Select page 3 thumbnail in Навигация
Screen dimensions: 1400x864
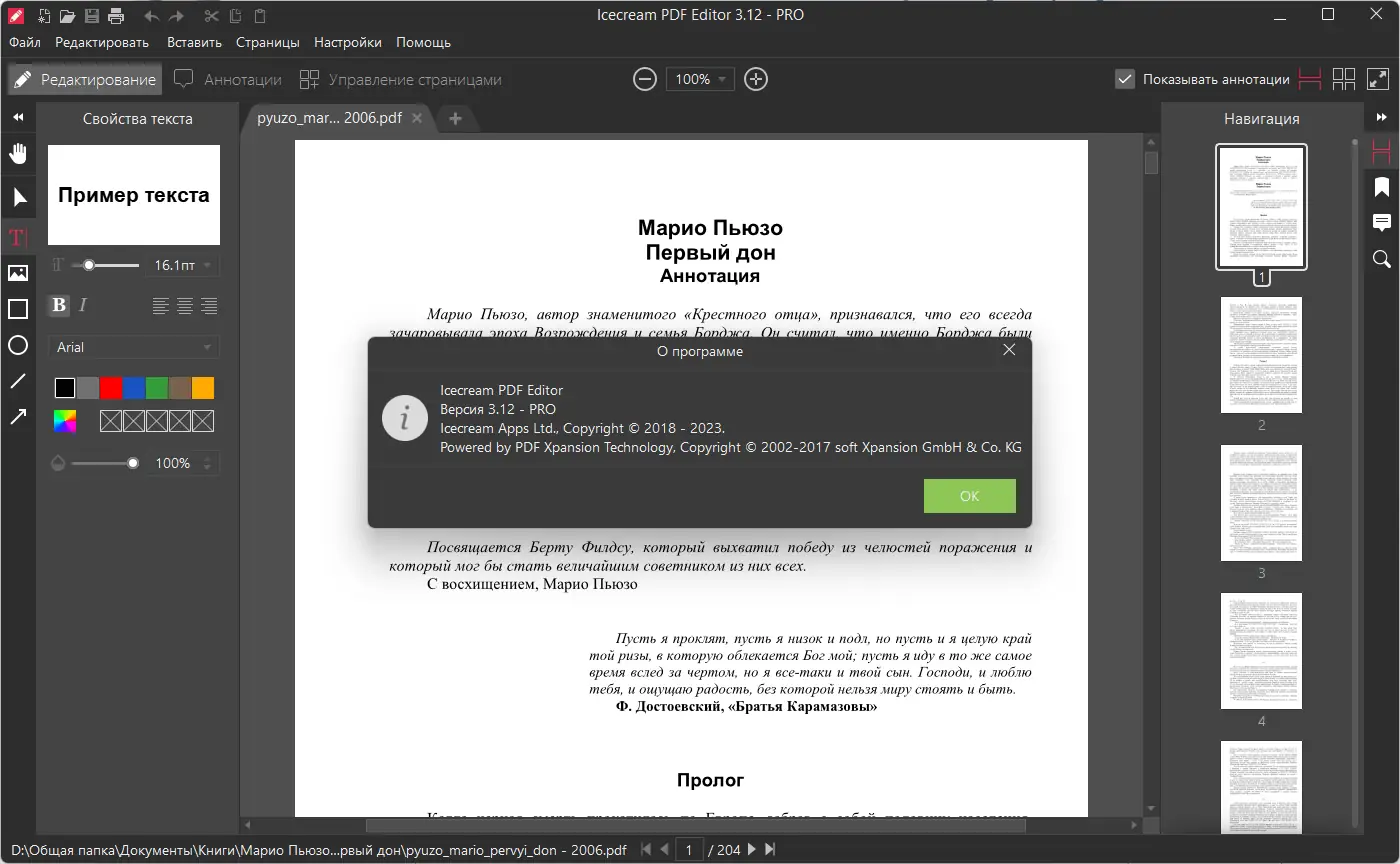tap(1262, 503)
